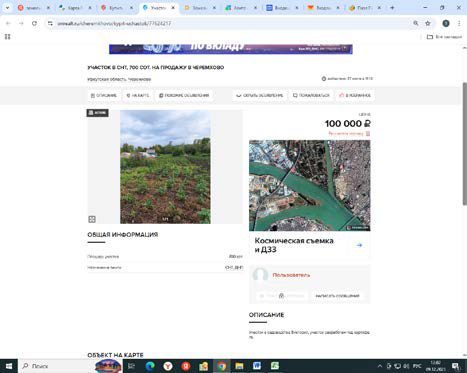
Task: Click arrow next to 'Космическая съемка и ДЗЗ'
Action: (359, 245)
